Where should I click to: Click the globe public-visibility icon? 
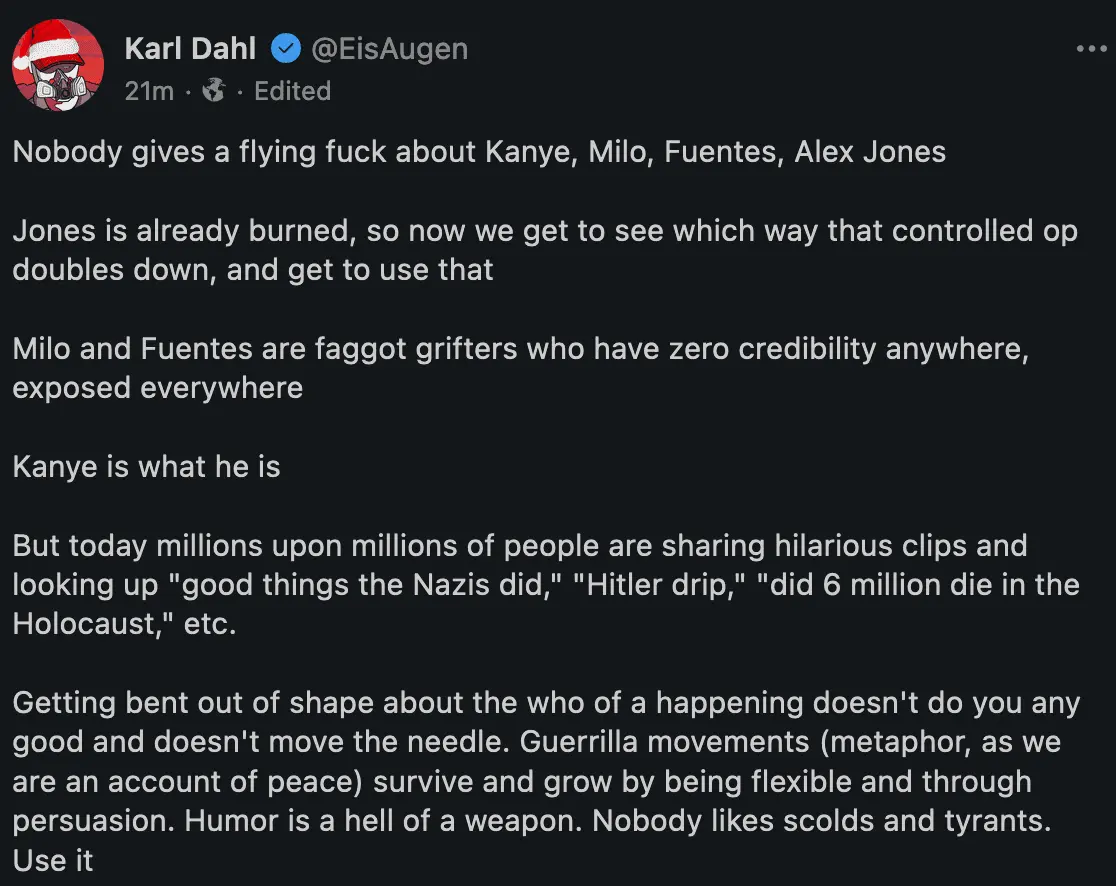click(213, 91)
